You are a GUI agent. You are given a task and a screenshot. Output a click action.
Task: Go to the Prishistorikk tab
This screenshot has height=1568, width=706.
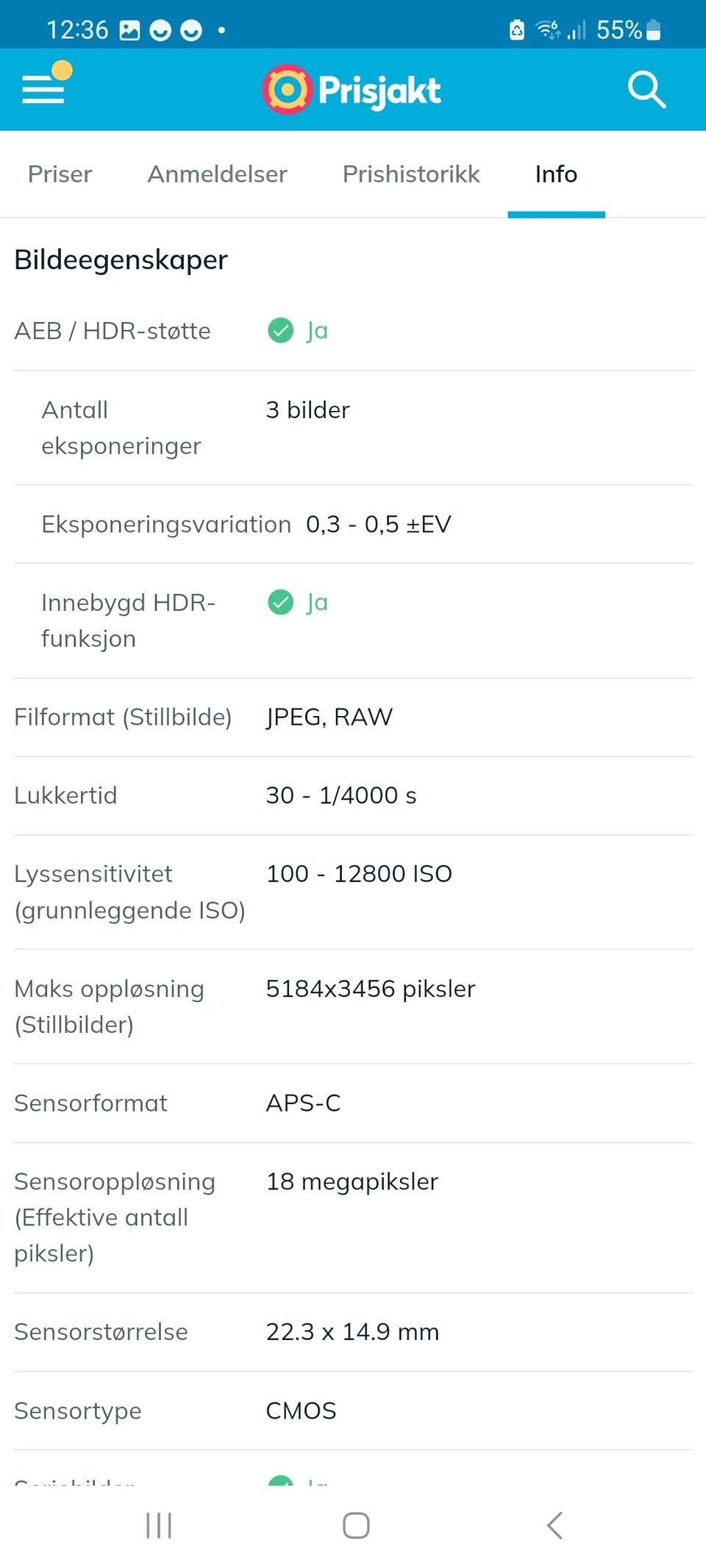click(411, 174)
